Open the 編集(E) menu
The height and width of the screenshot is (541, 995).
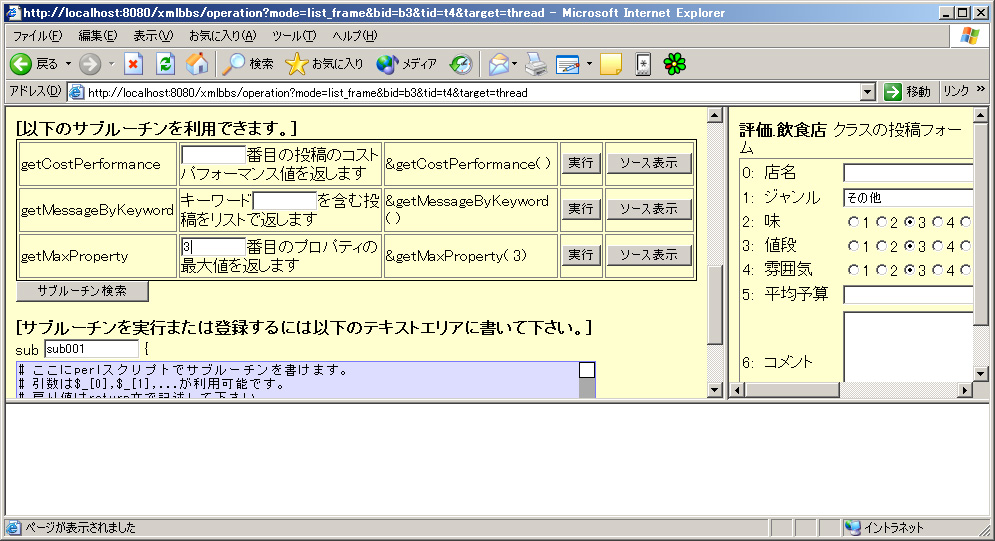(x=98, y=36)
